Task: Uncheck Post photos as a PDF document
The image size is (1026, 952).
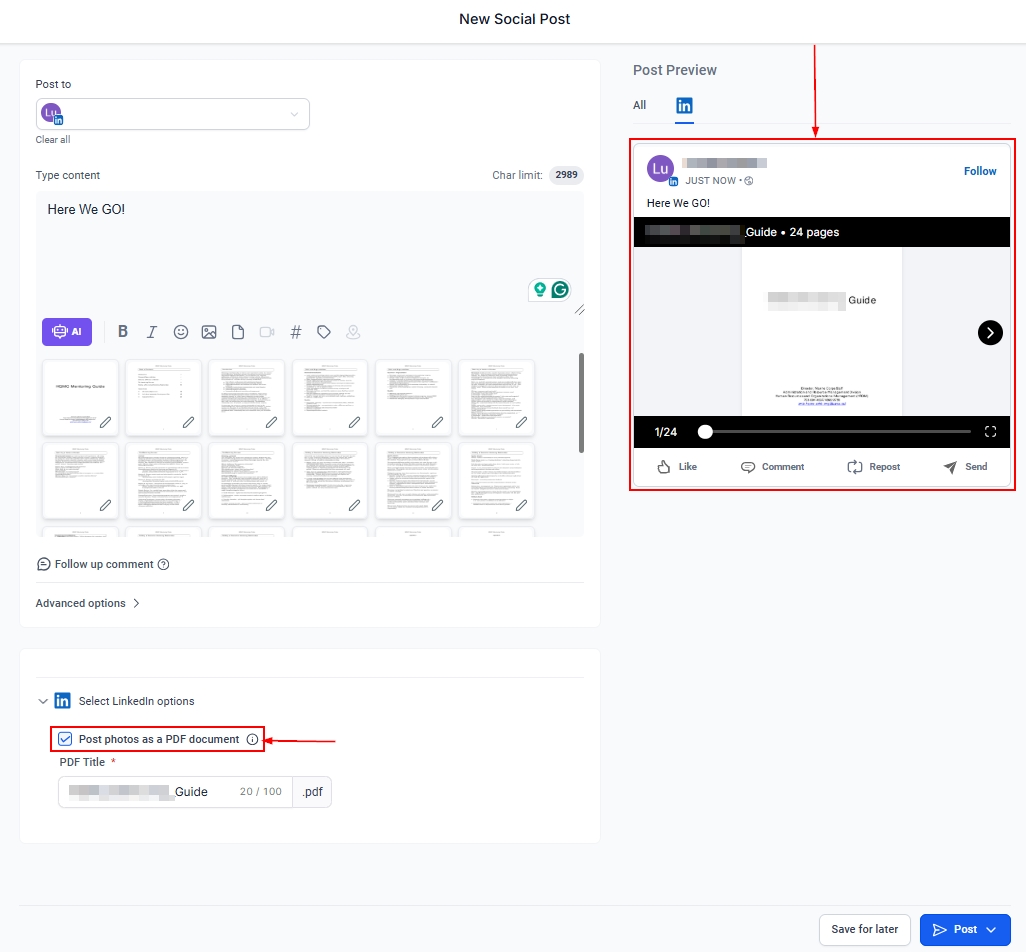Action: click(x=66, y=739)
